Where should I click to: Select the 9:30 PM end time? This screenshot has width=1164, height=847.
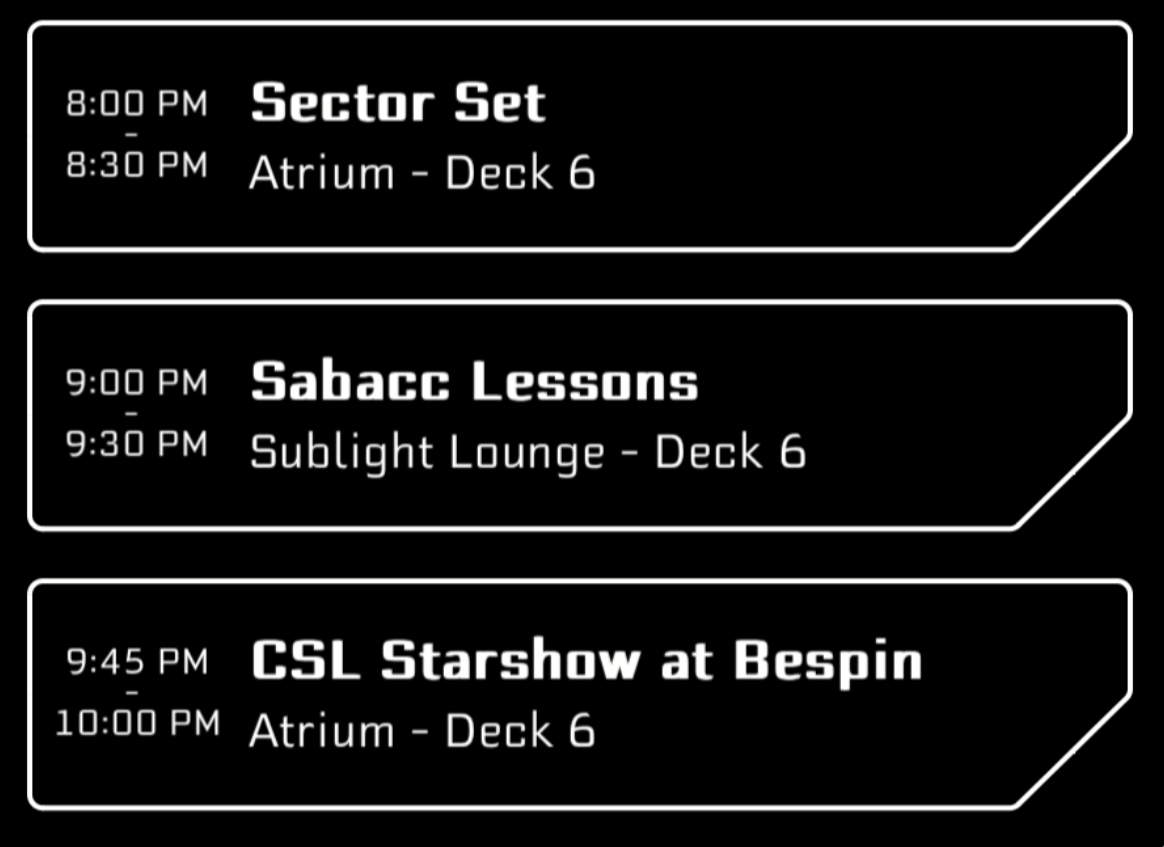click(x=137, y=444)
